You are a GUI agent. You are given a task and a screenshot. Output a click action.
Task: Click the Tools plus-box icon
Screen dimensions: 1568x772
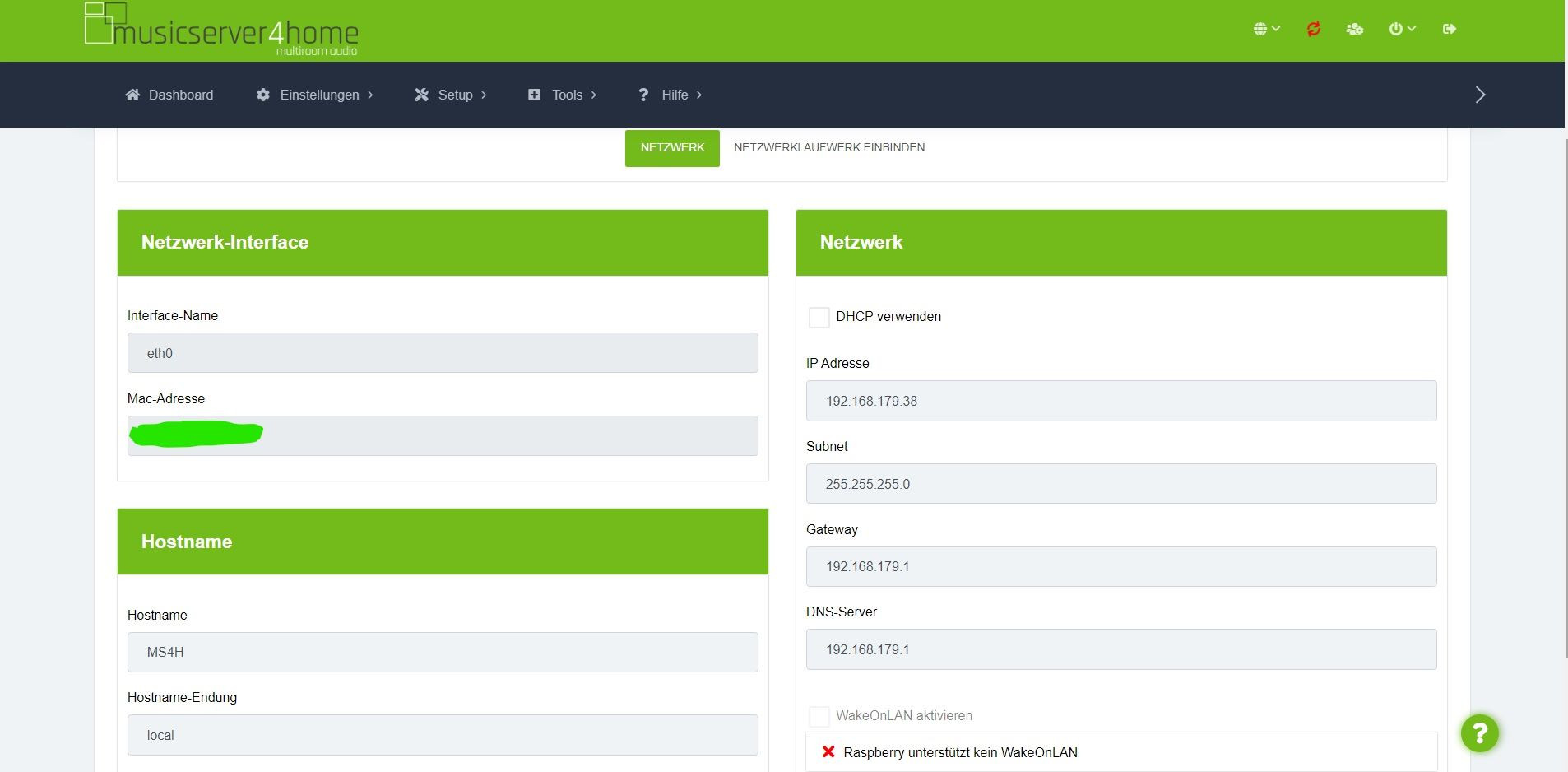click(534, 95)
